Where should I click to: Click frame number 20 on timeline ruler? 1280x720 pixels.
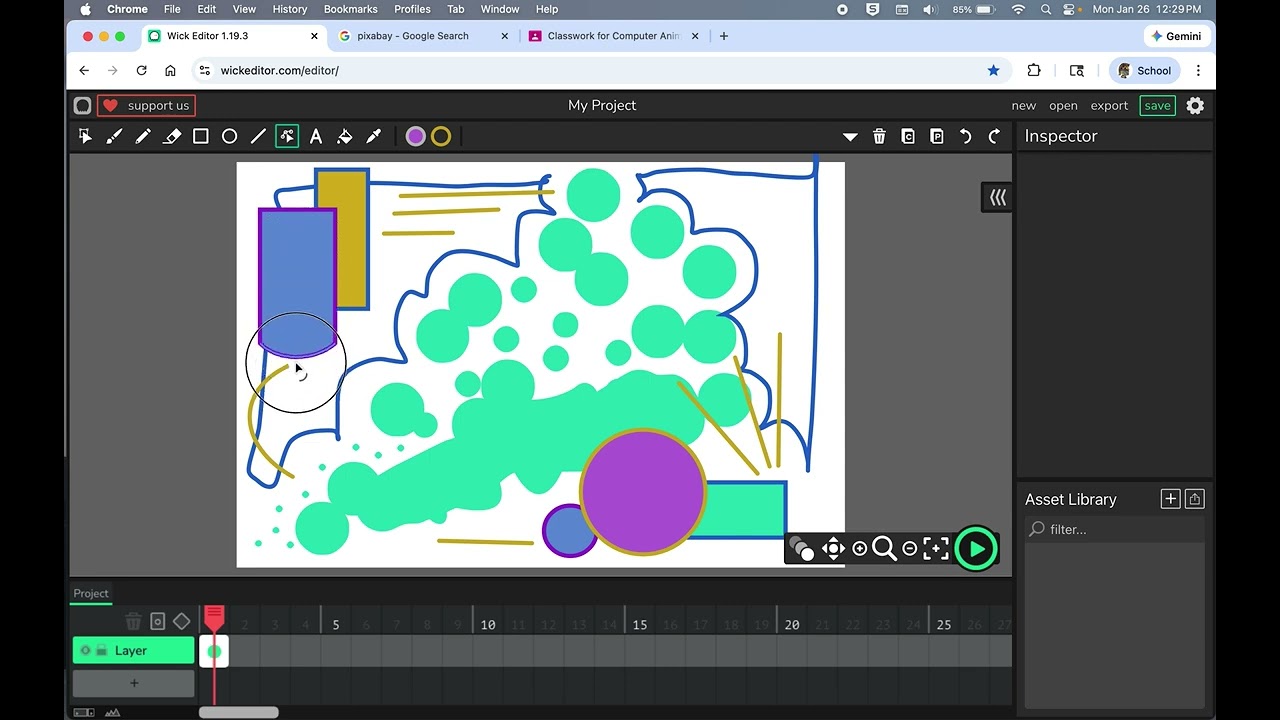[792, 624]
